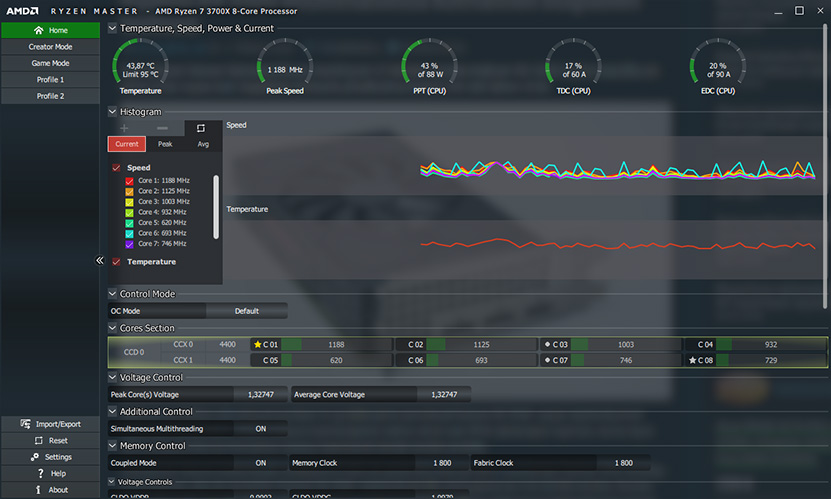Screen dimensions: 831x499
Task: Toggle the Core 5: 620 MHz checkbox
Action: click(x=129, y=223)
